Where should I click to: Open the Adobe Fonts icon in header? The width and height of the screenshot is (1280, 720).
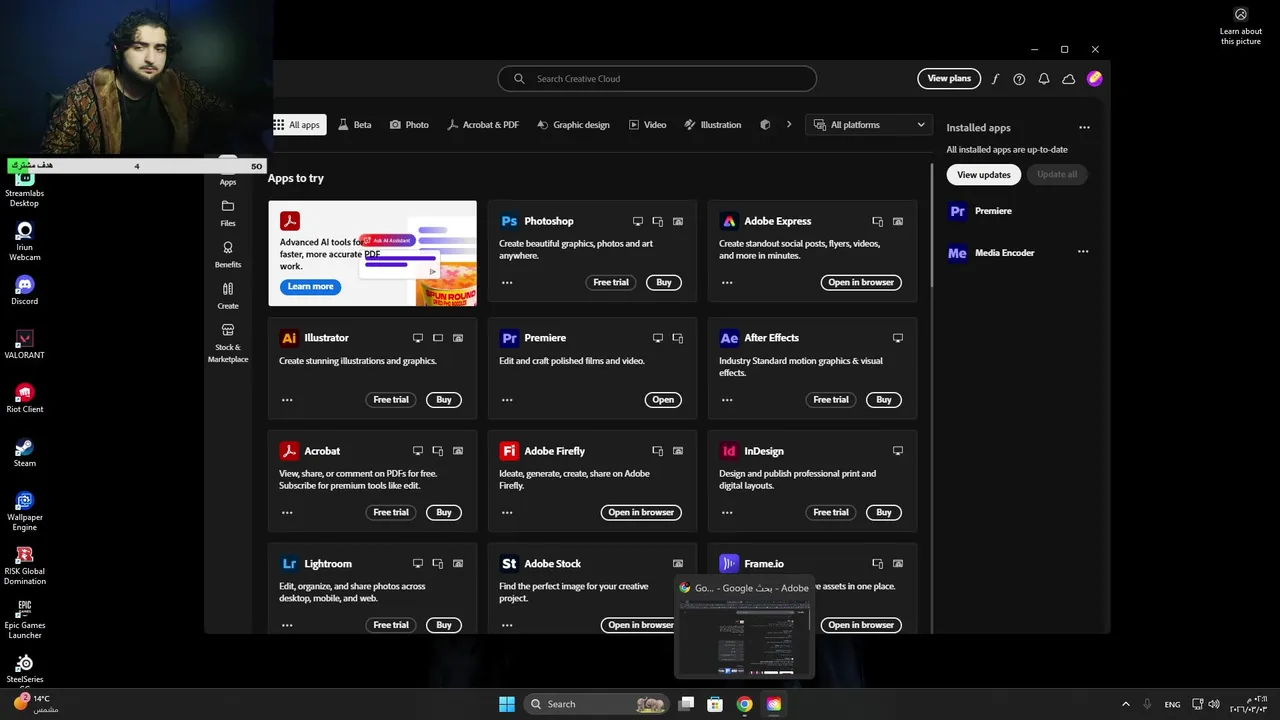[x=995, y=79]
